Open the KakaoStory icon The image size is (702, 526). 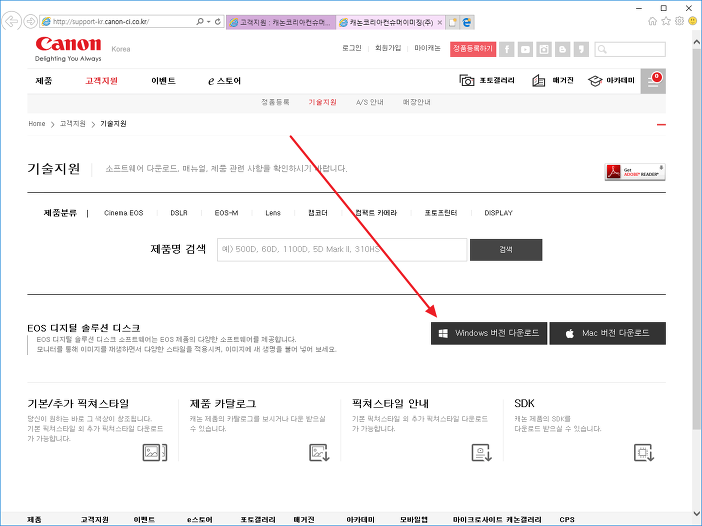[x=581, y=49]
